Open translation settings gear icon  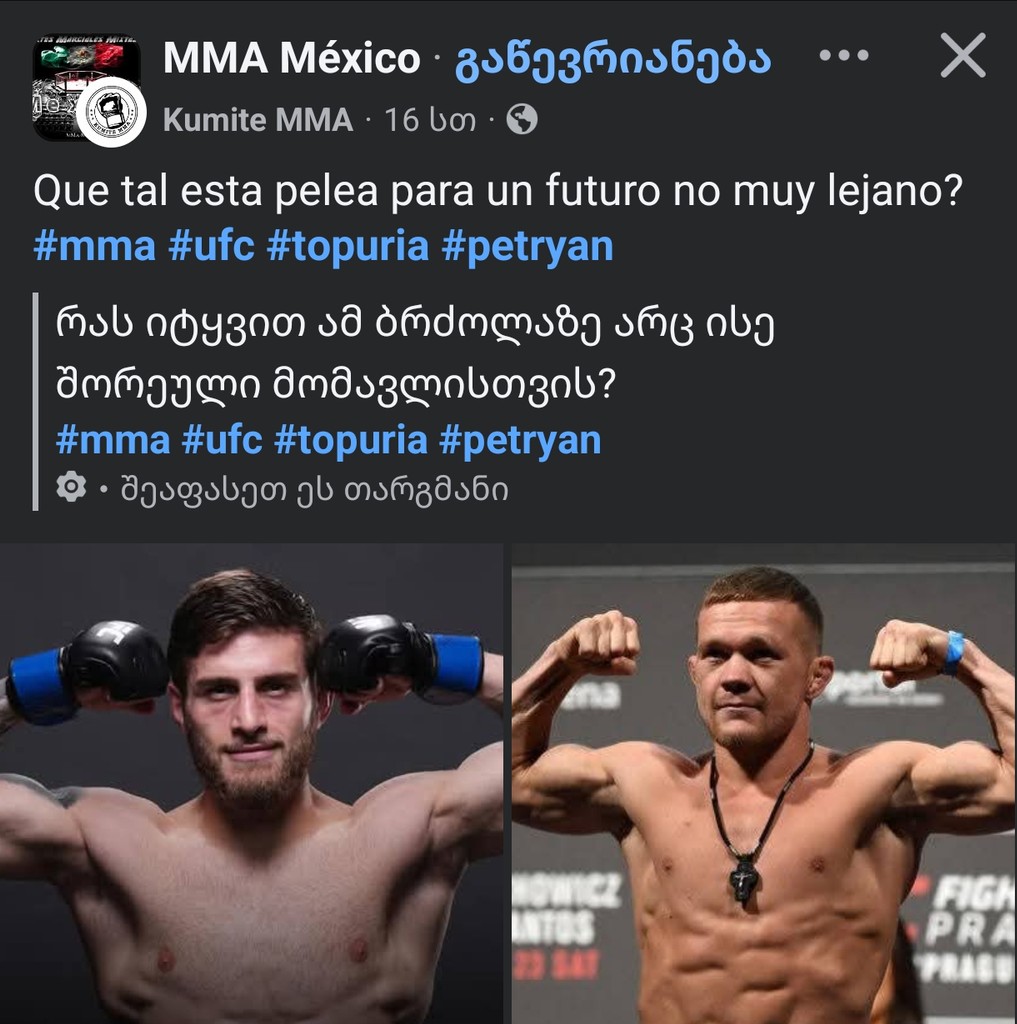(71, 487)
